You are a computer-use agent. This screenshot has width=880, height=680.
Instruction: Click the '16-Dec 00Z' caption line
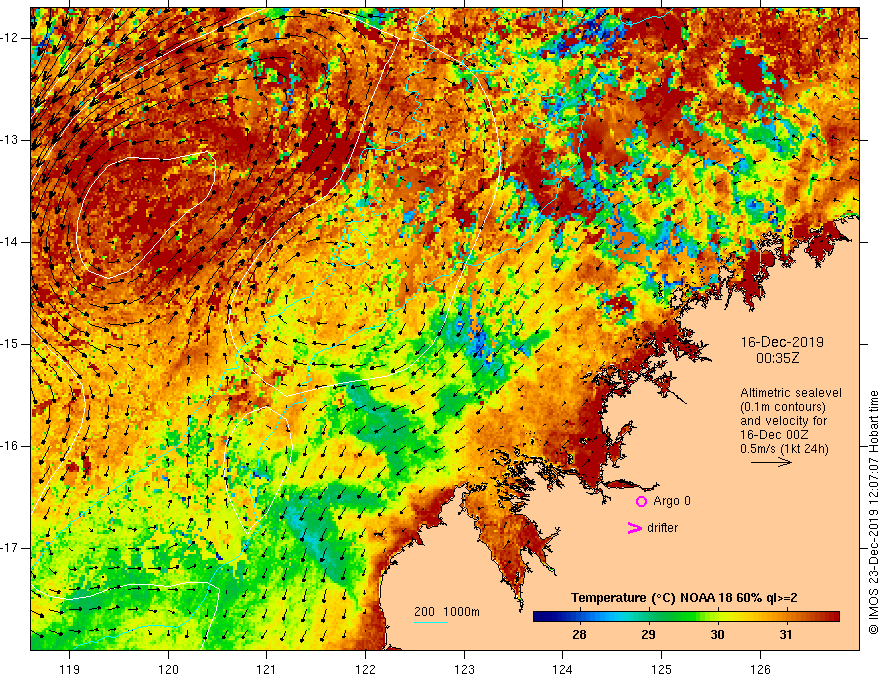tap(773, 435)
